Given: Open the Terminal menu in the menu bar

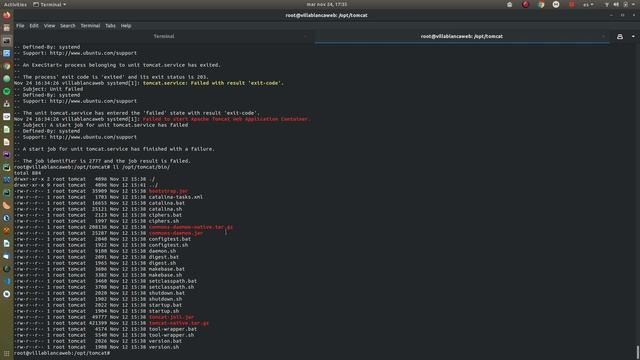Looking at the screenshot, I should [x=90, y=26].
